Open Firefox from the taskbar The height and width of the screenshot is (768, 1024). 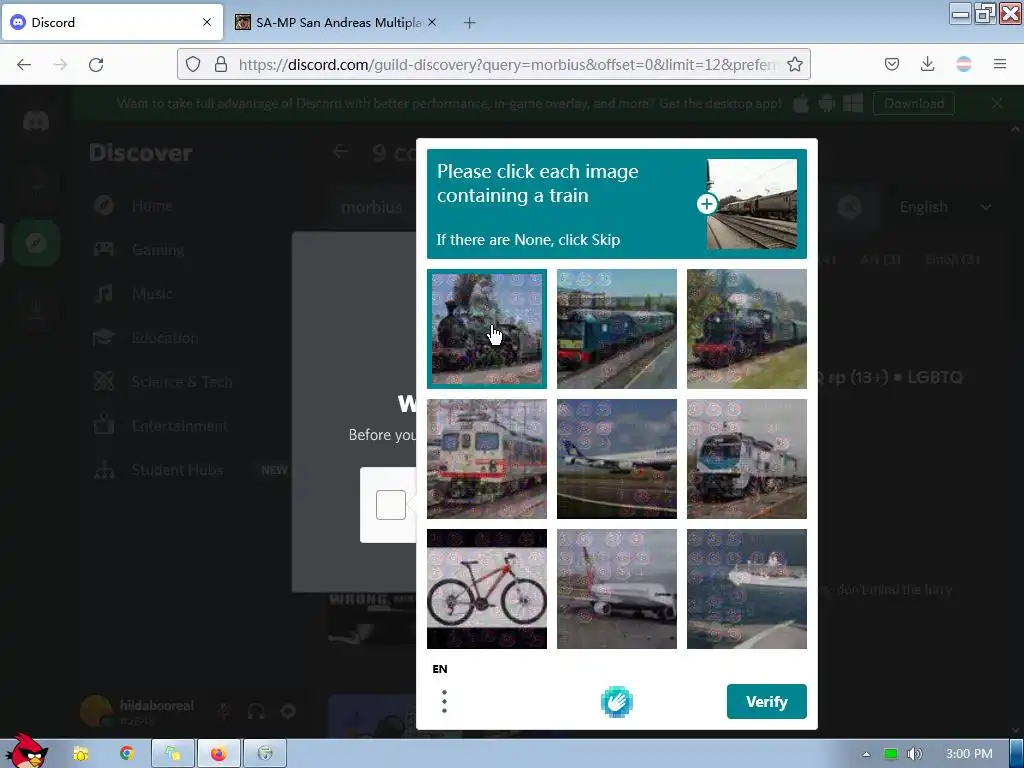(219, 754)
